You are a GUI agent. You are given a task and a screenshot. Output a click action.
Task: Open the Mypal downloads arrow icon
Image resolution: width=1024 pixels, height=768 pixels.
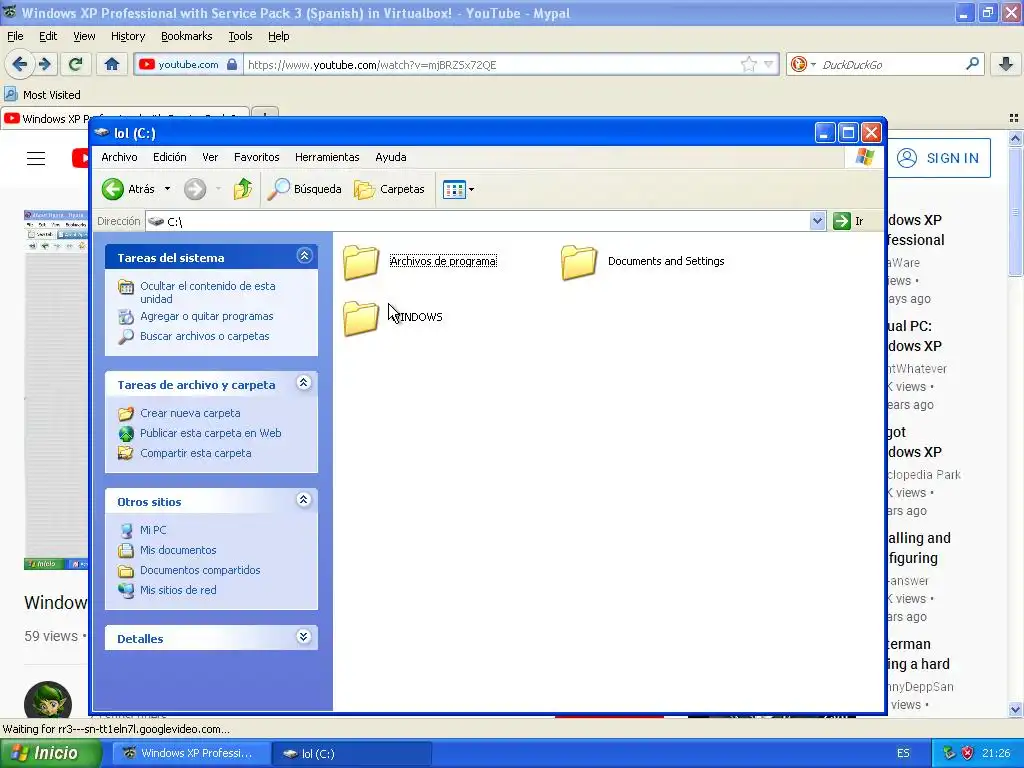tap(1006, 64)
